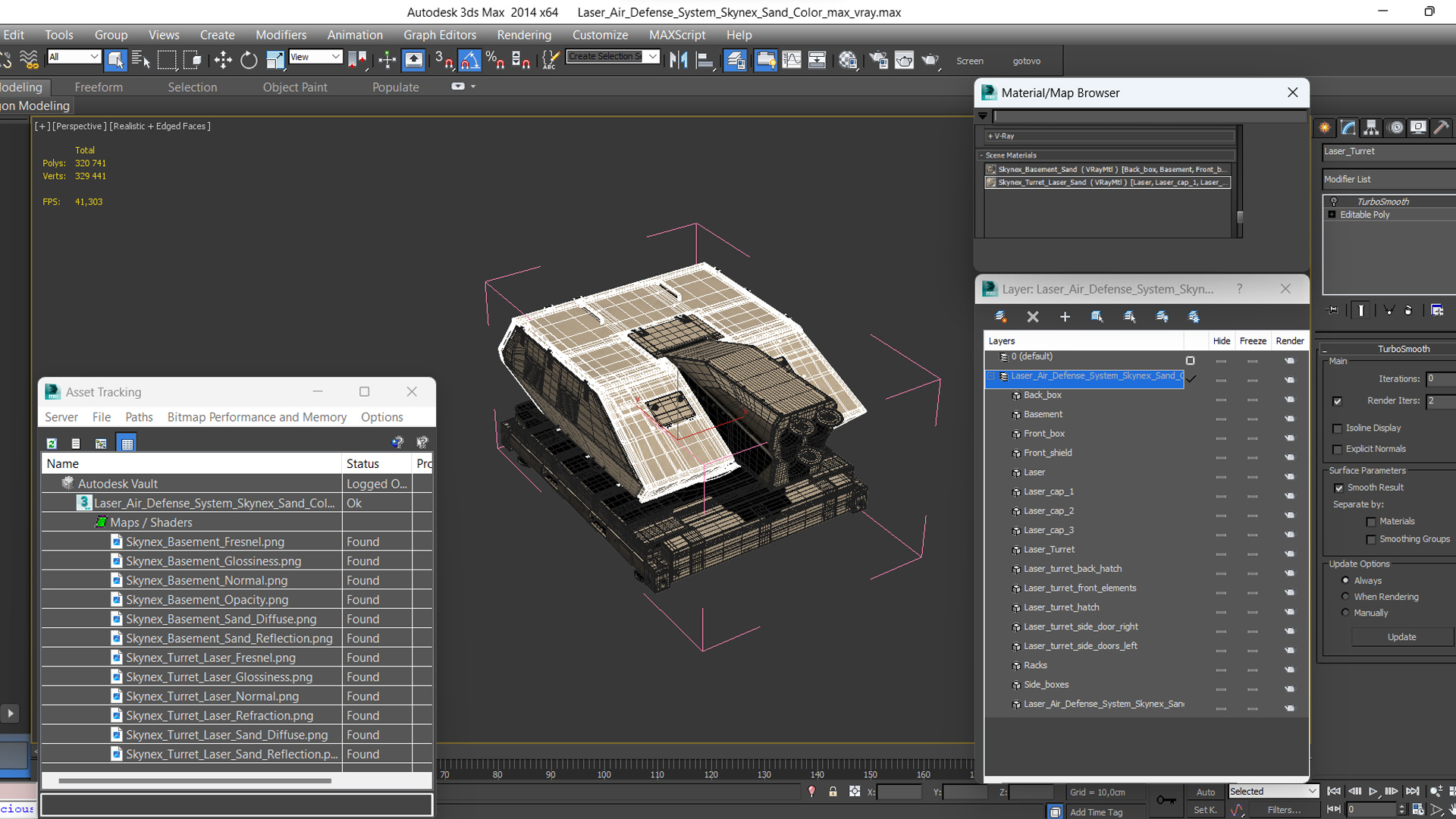Open the Utilities command panel hammer
Screen dimensions: 1456x819
[1442, 127]
